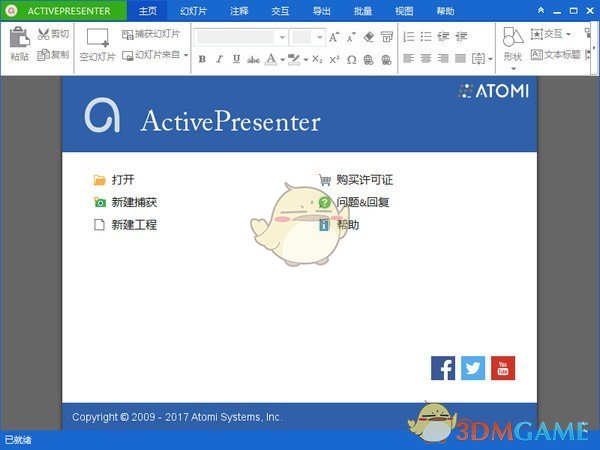Click the decrease indent icon
This screenshot has height=450, width=600.
coord(443,37)
